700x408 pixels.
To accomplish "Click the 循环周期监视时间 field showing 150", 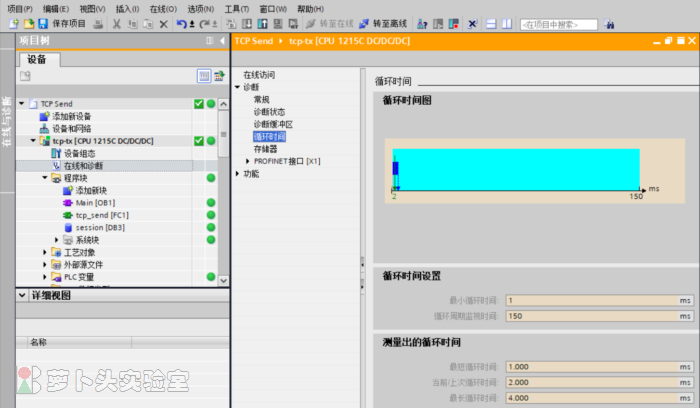I will pos(600,316).
